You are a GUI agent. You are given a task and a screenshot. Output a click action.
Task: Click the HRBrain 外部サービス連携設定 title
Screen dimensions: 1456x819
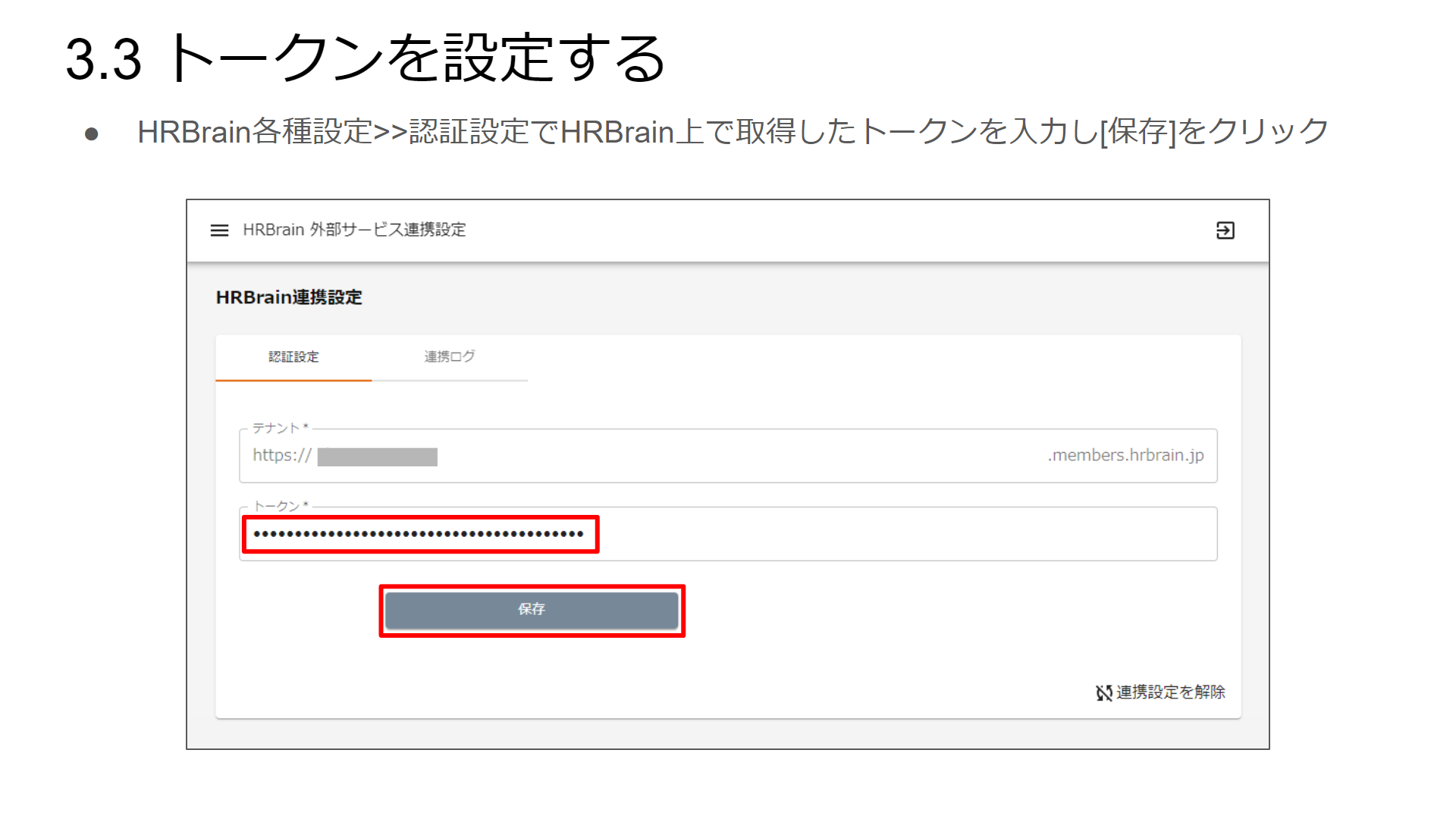[354, 230]
